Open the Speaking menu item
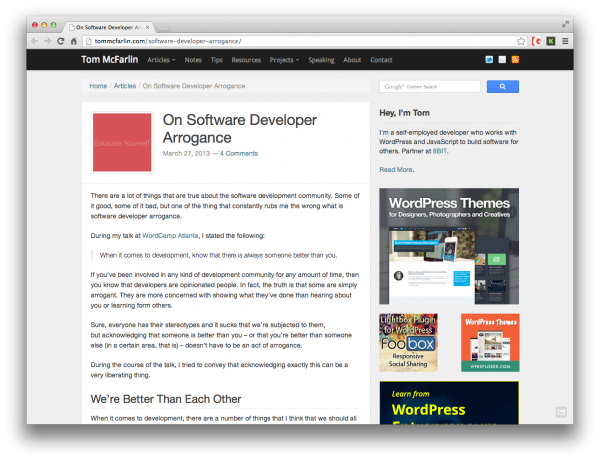The width and height of the screenshot is (600, 461). point(321,60)
